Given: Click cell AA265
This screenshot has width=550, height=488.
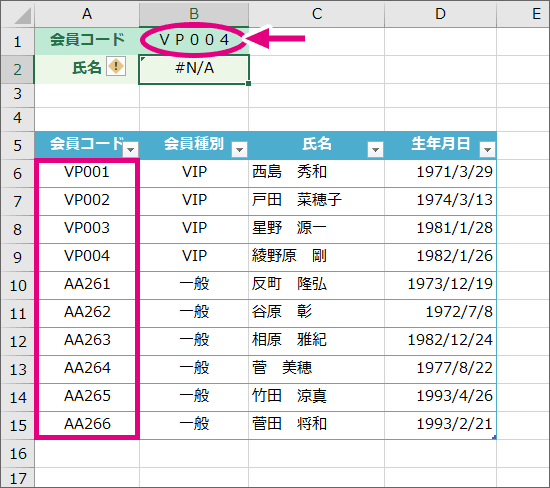Looking at the screenshot, I should [x=87, y=397].
